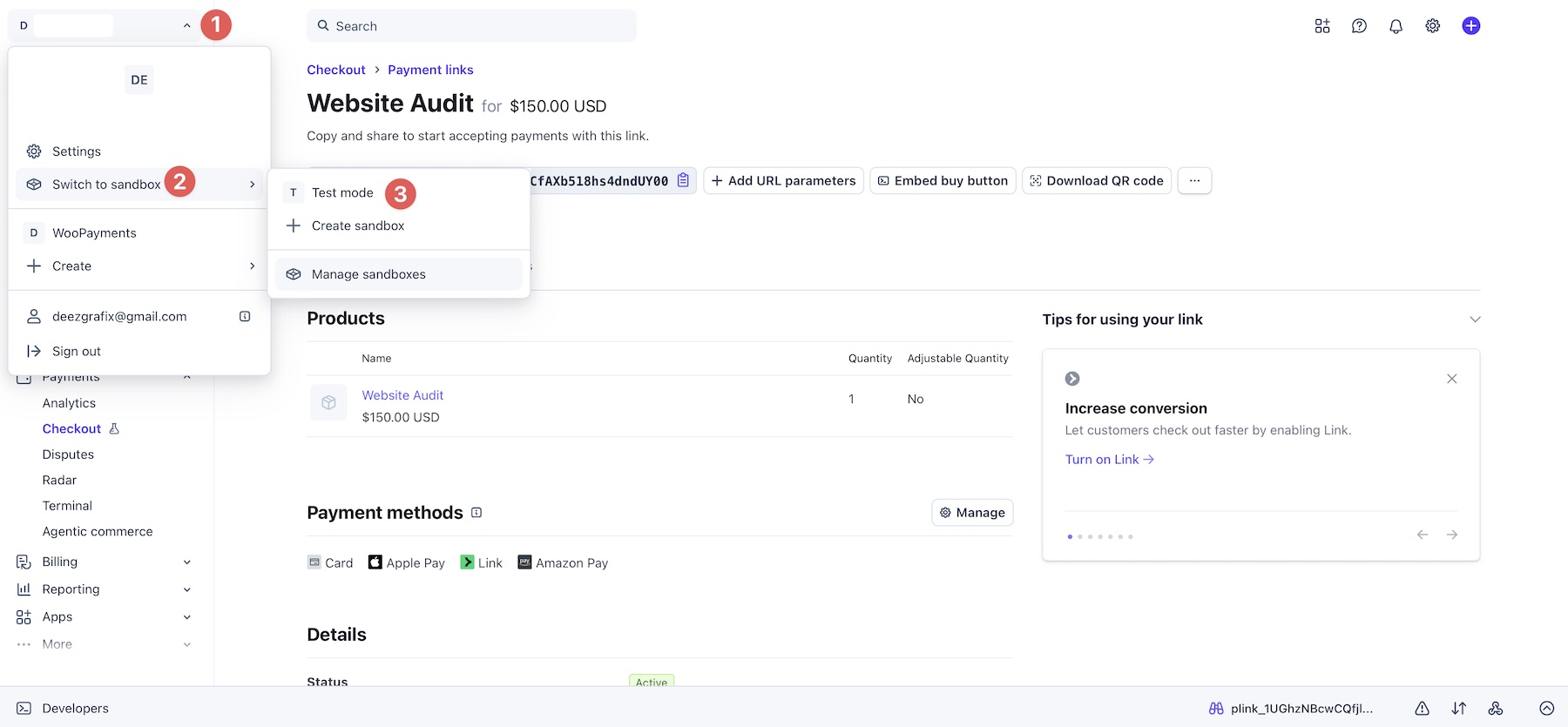
Task: Click info icon next to deezgrafix@gmail.com
Action: point(245,316)
